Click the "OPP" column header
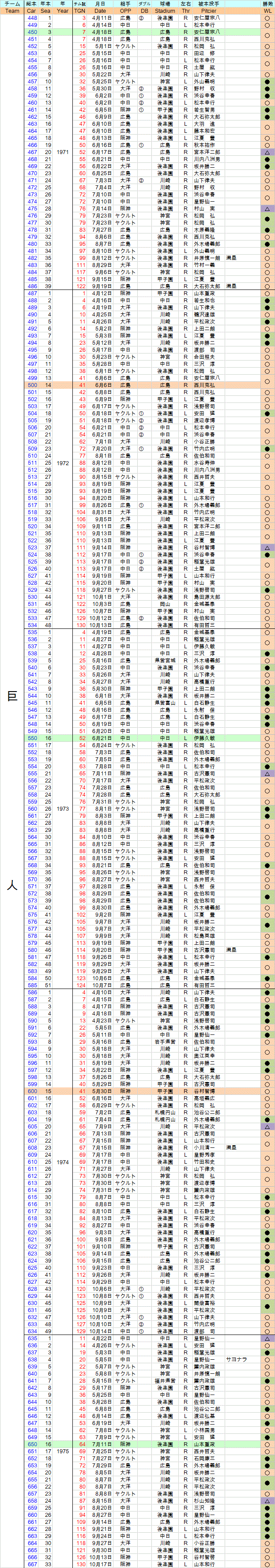 click(125, 11)
